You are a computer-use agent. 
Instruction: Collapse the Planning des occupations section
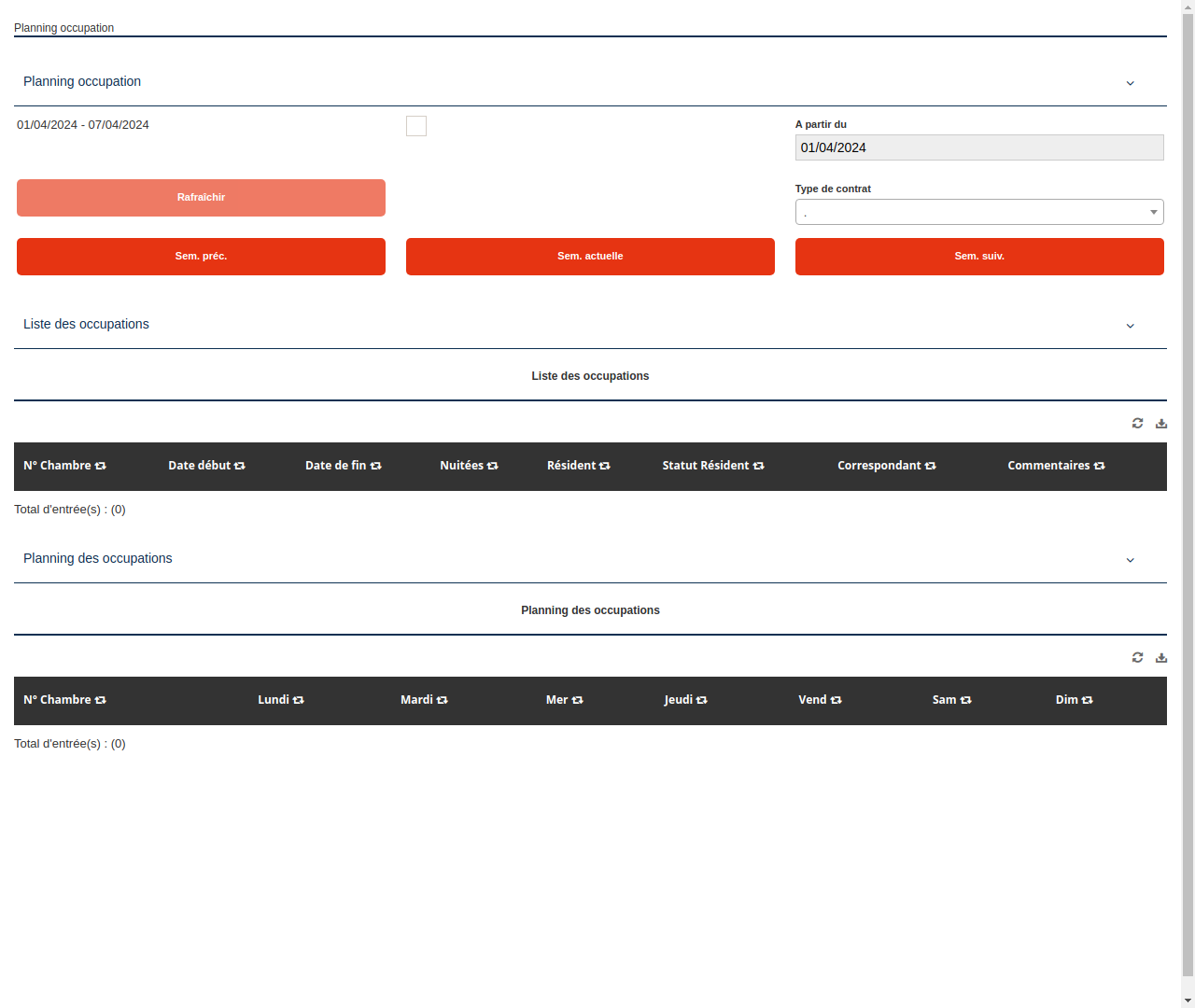(x=1130, y=560)
